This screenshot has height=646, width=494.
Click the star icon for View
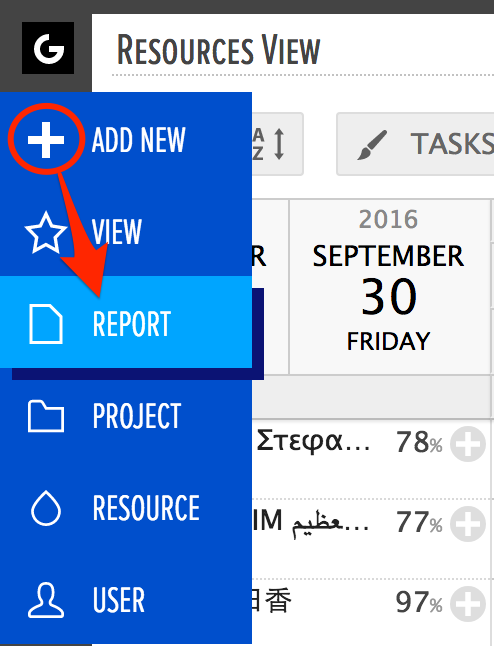click(x=46, y=232)
